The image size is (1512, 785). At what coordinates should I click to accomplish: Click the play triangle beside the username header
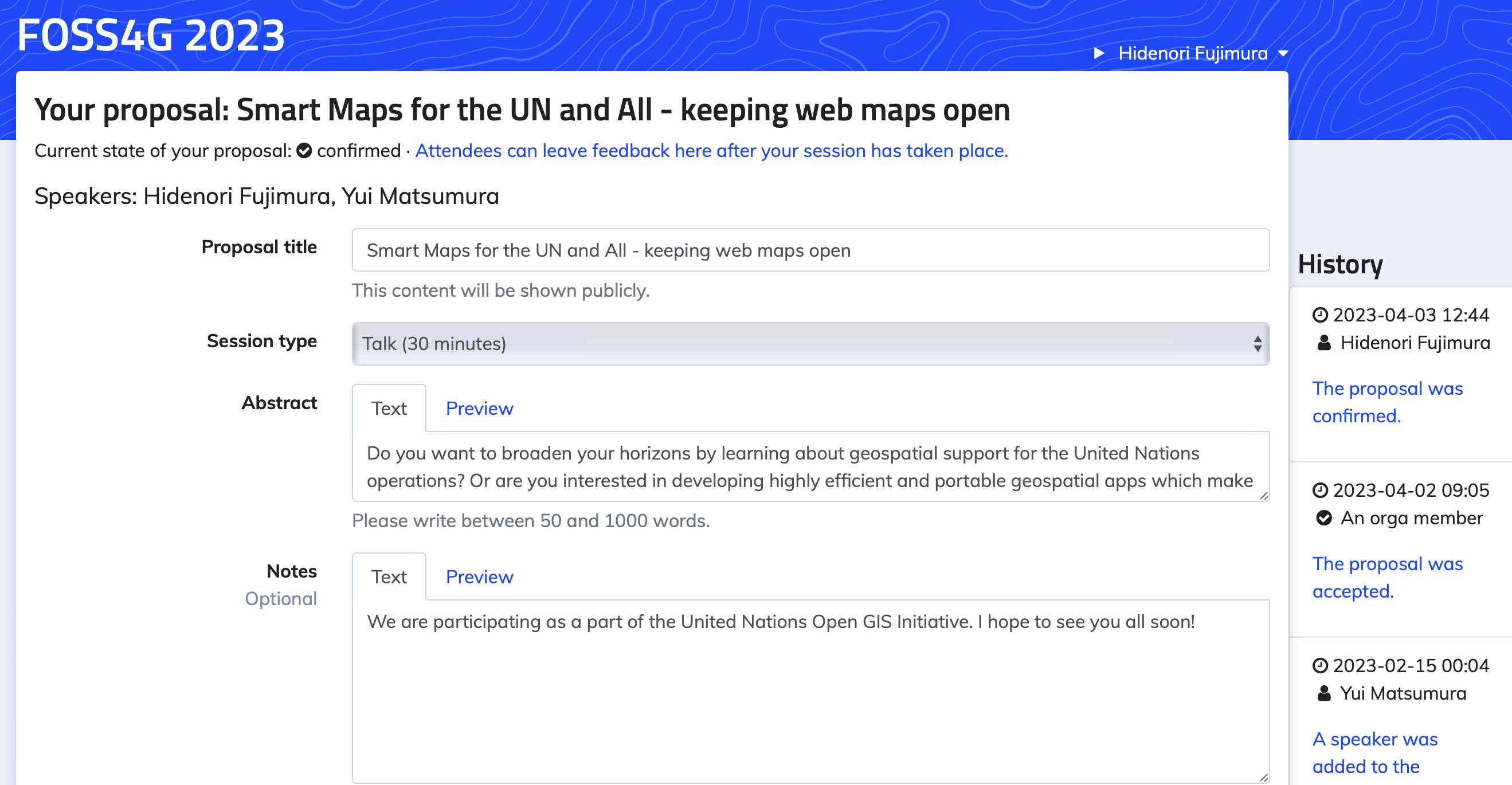pyautogui.click(x=1099, y=53)
